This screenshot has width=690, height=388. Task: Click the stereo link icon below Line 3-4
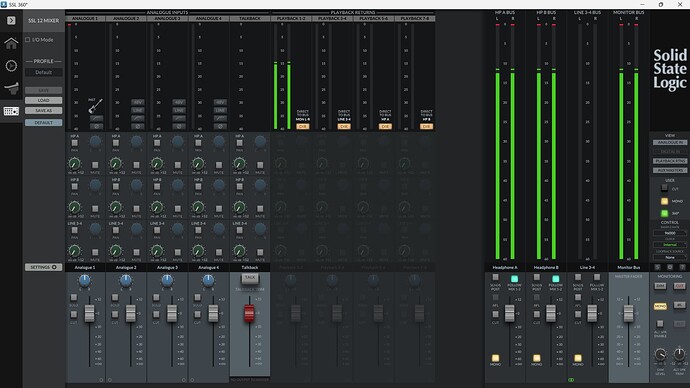click(571, 380)
